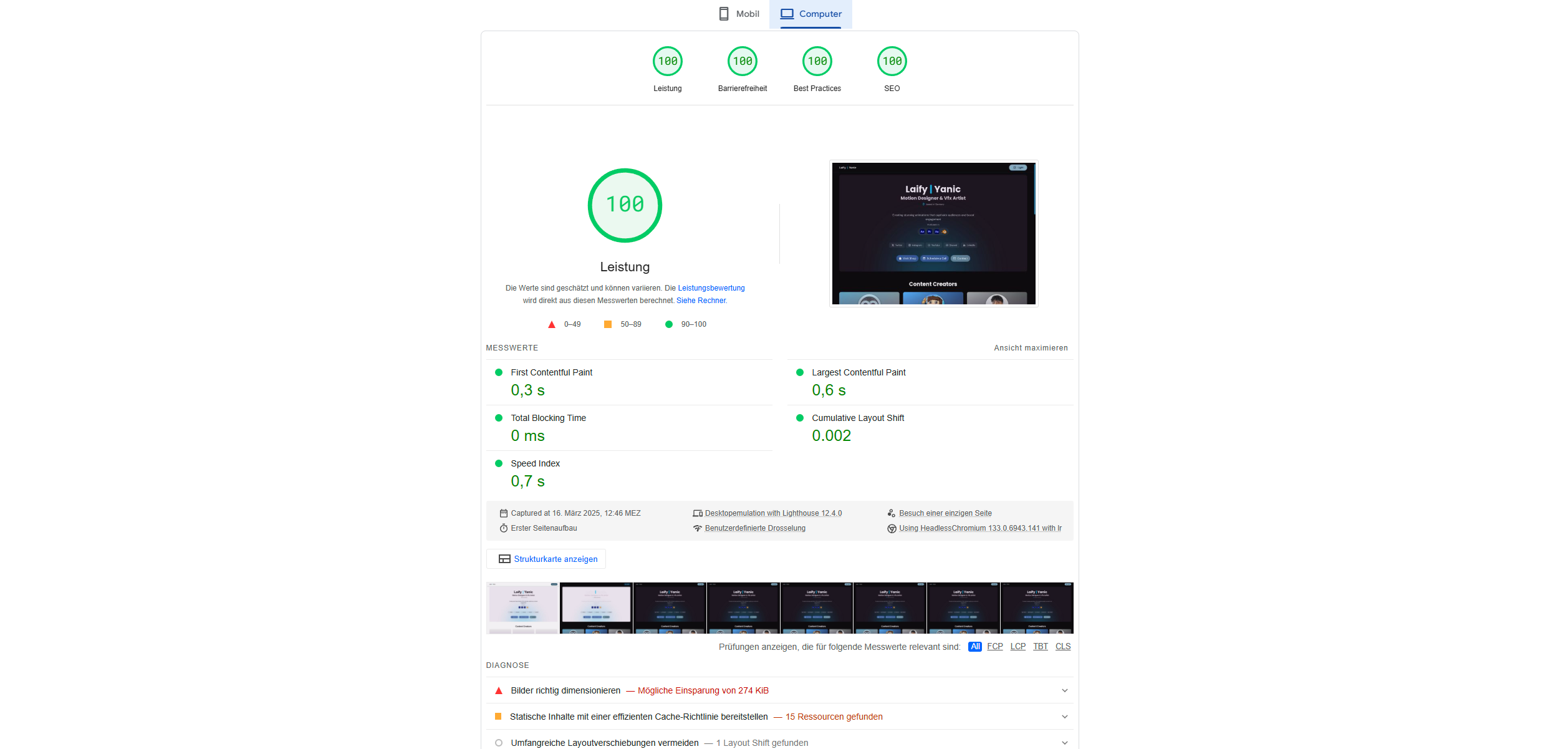Click 15 Ressourcen gefunden text
This screenshot has width=1568, height=749.
pos(834,717)
